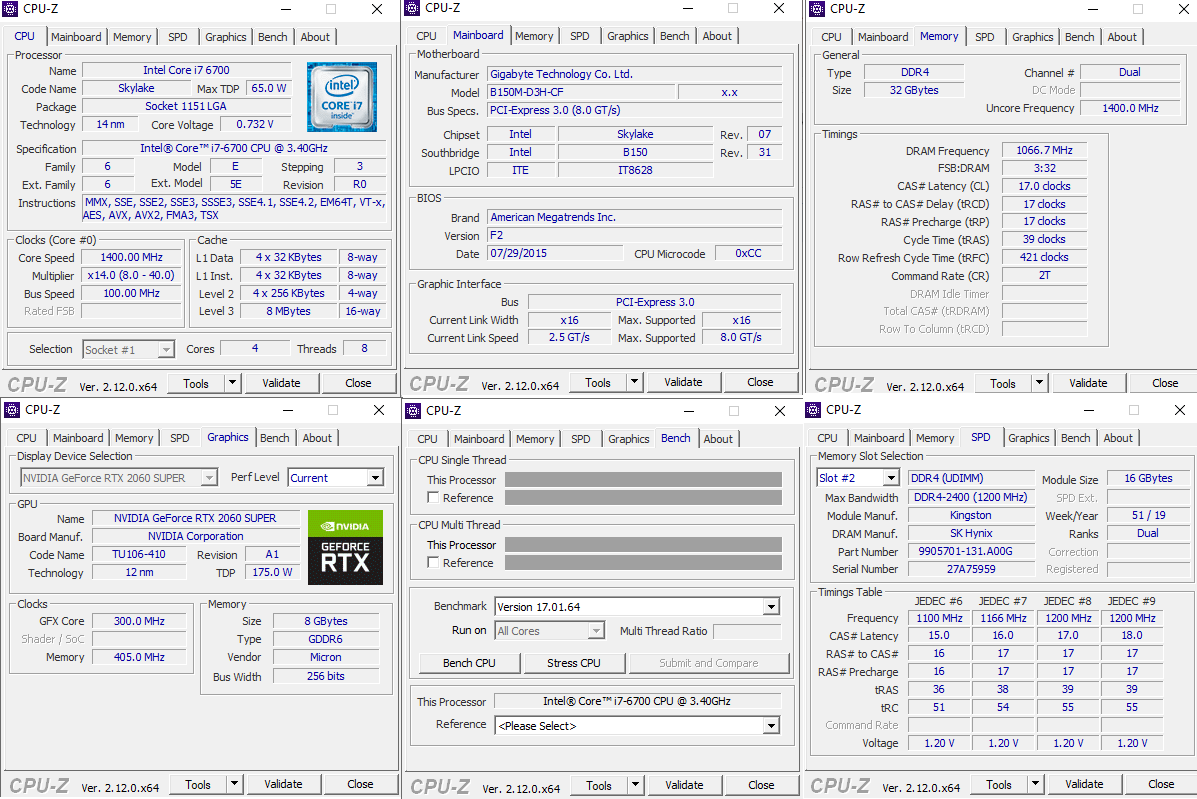Click the CPU-Z app icon in the Memory window title bar
The width and height of the screenshot is (1197, 799).
(x=817, y=8)
